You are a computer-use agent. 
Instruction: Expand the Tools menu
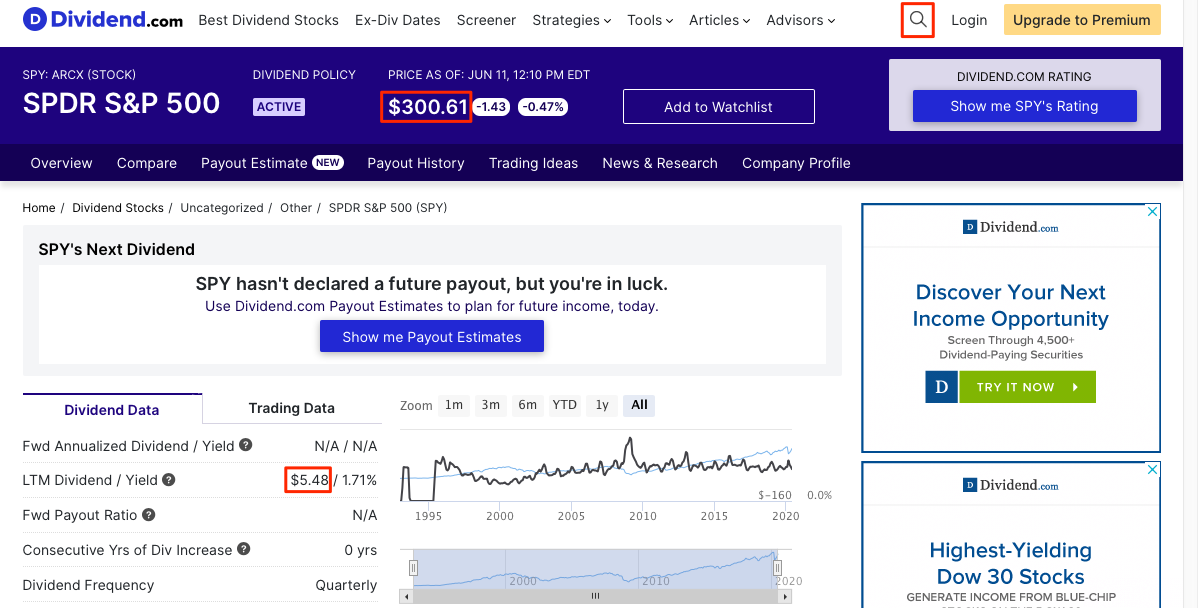(650, 21)
